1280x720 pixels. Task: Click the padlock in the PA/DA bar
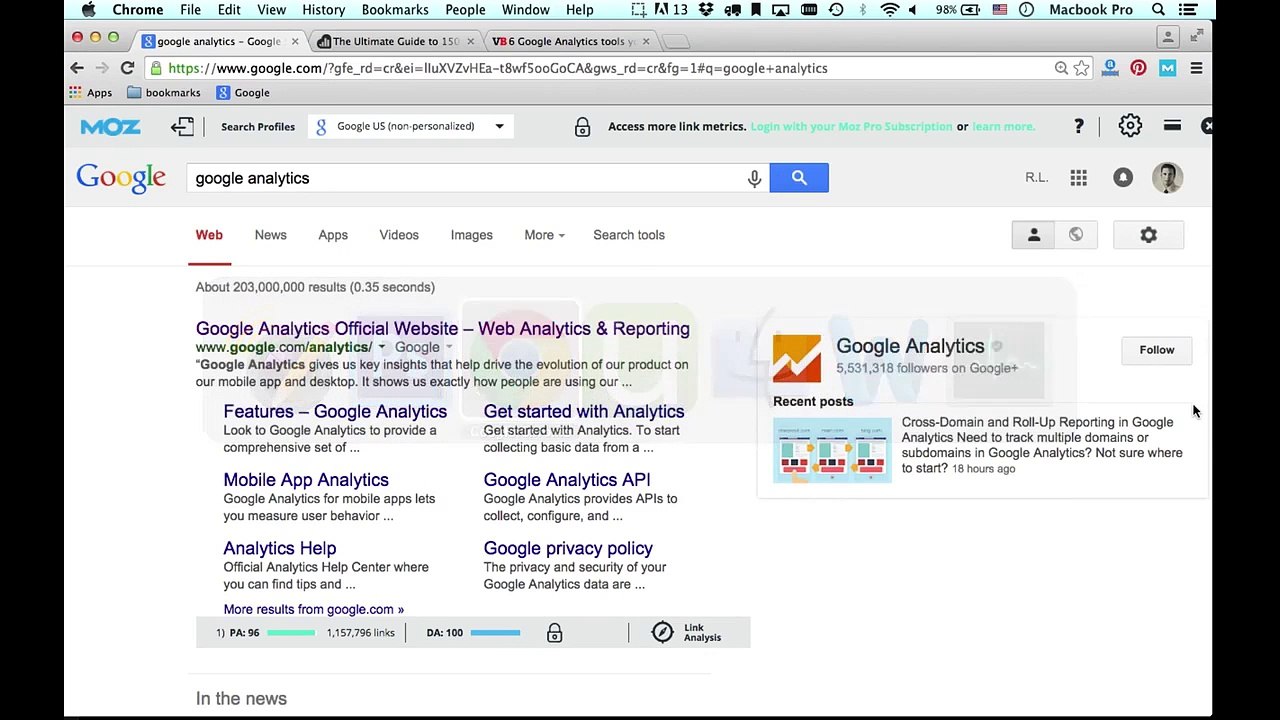click(554, 633)
